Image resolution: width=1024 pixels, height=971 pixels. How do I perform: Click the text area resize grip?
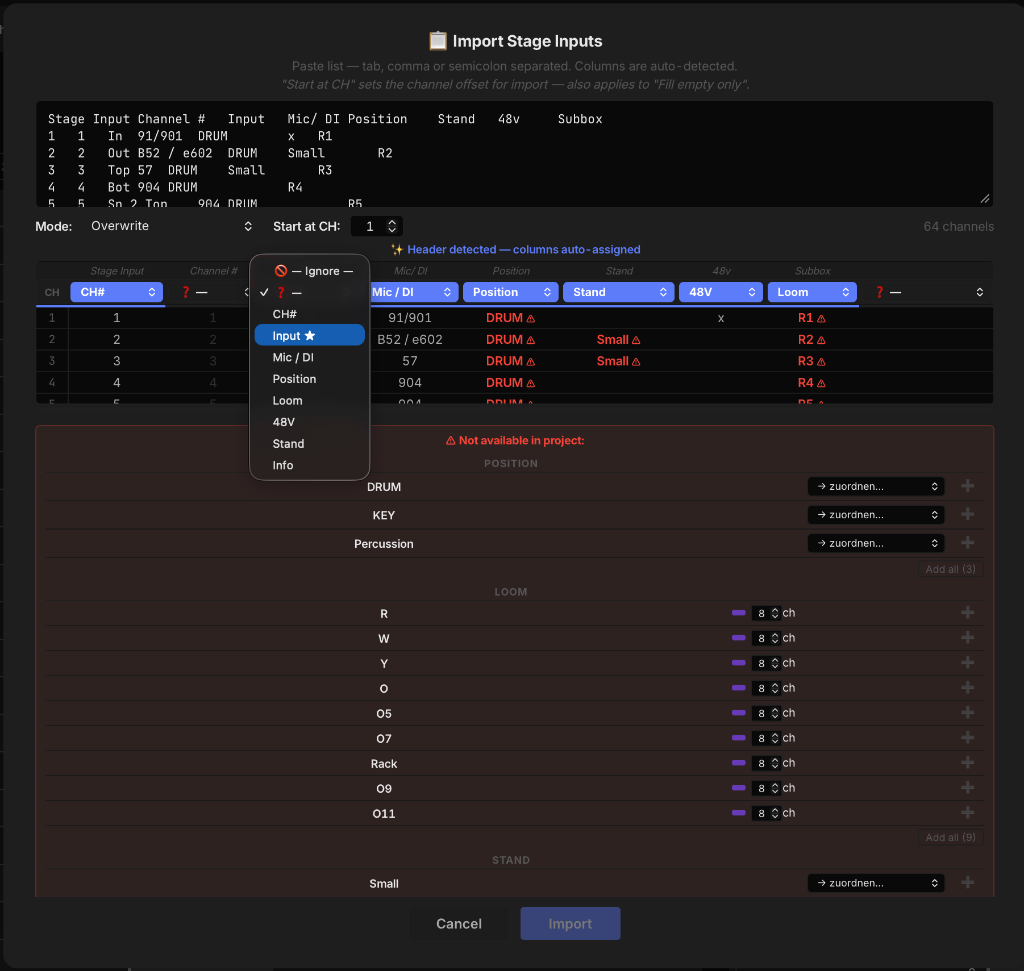click(985, 199)
